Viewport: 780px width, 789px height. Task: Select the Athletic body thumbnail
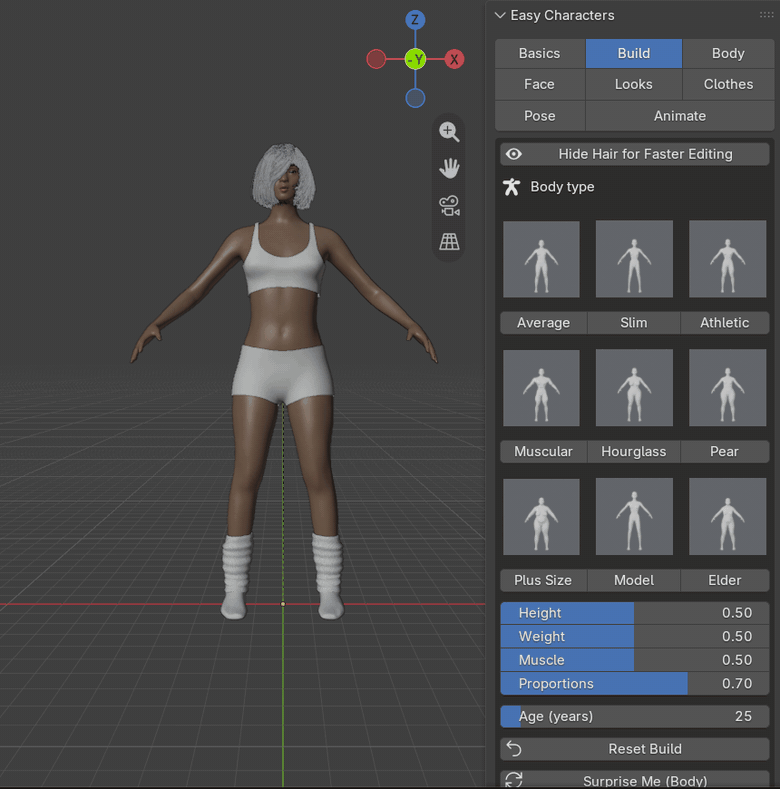coord(728,259)
